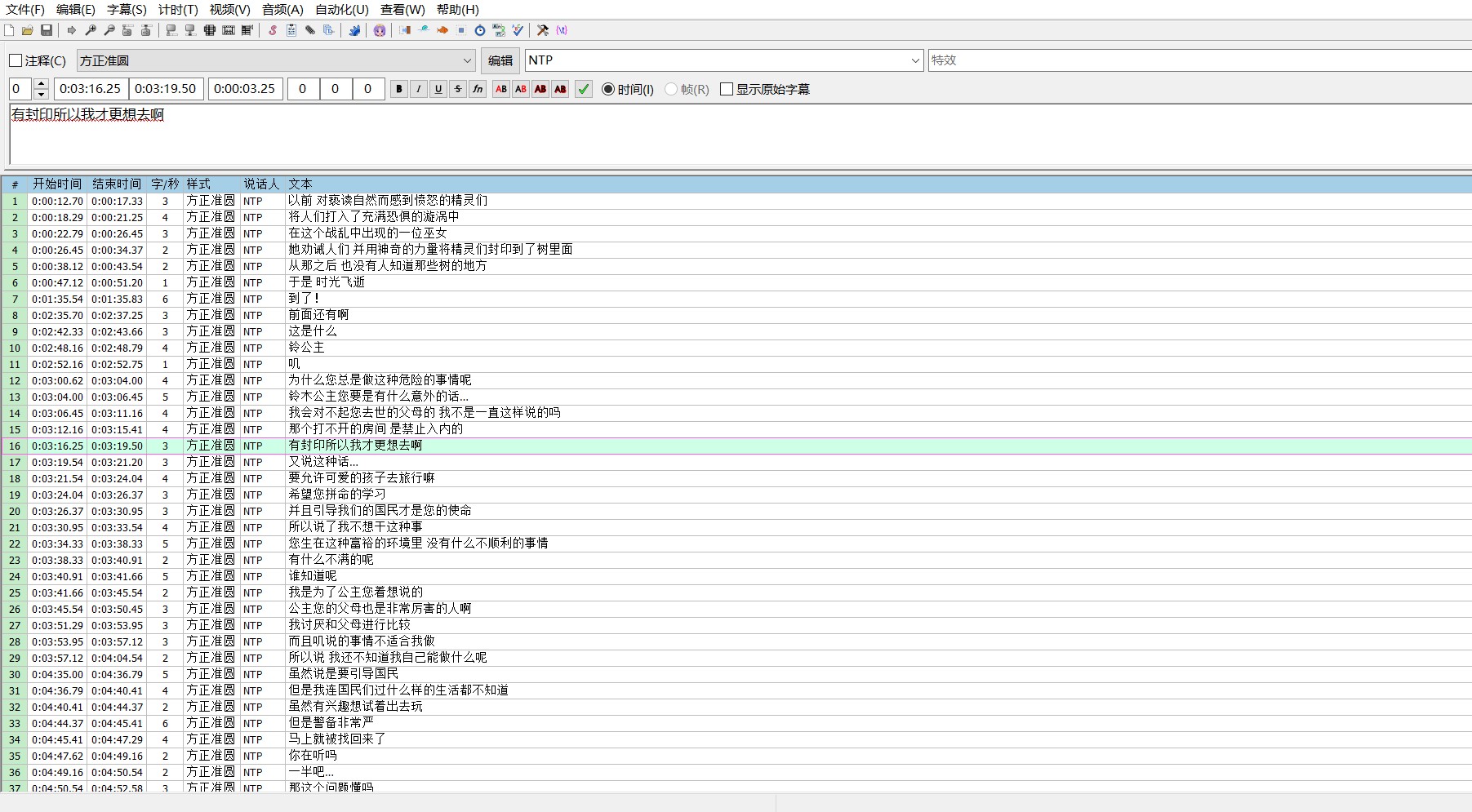Decrease layer with spinner down arrow

tap(42, 94)
